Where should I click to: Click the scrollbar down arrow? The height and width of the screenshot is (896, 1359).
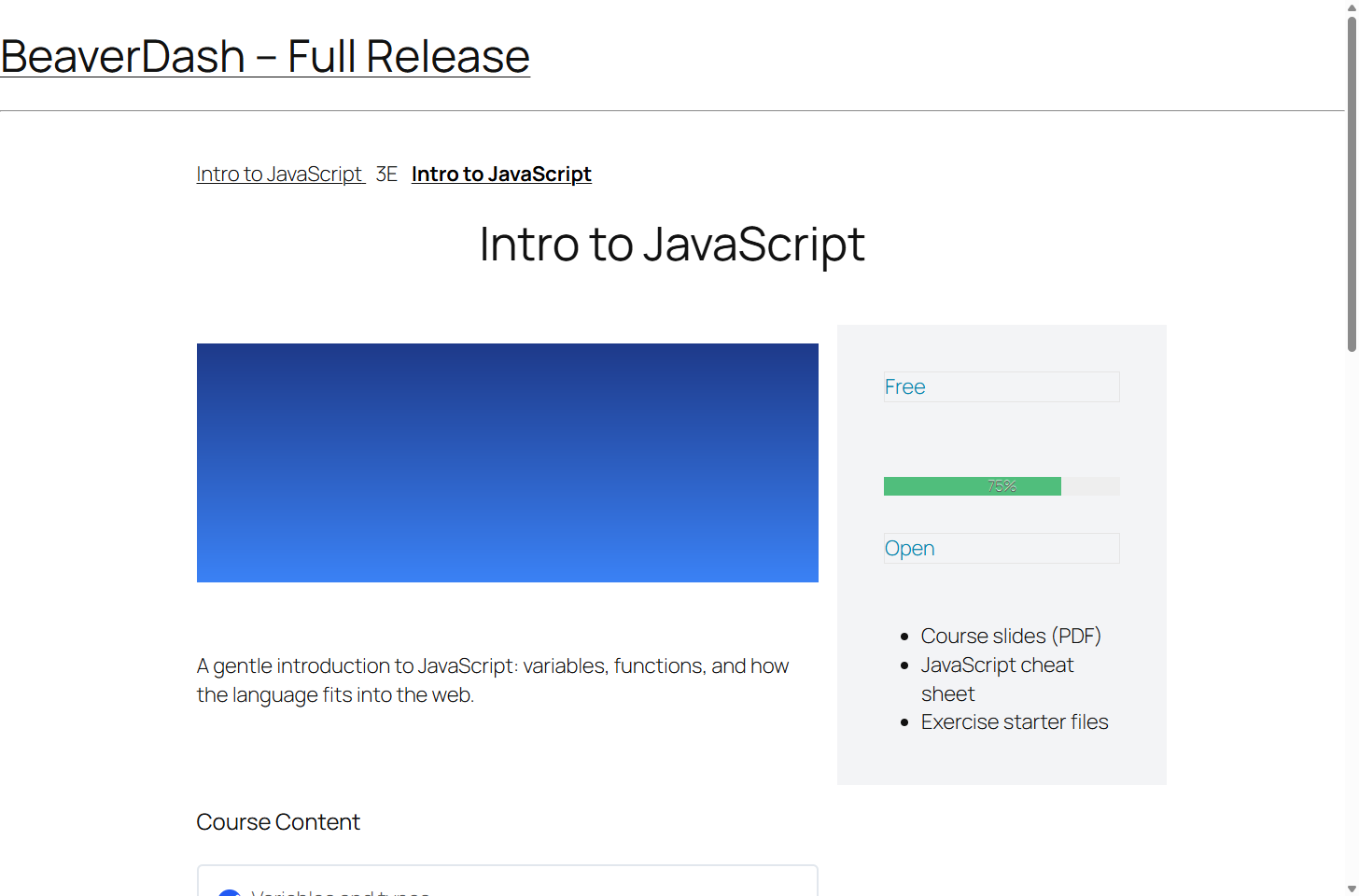point(1352,889)
